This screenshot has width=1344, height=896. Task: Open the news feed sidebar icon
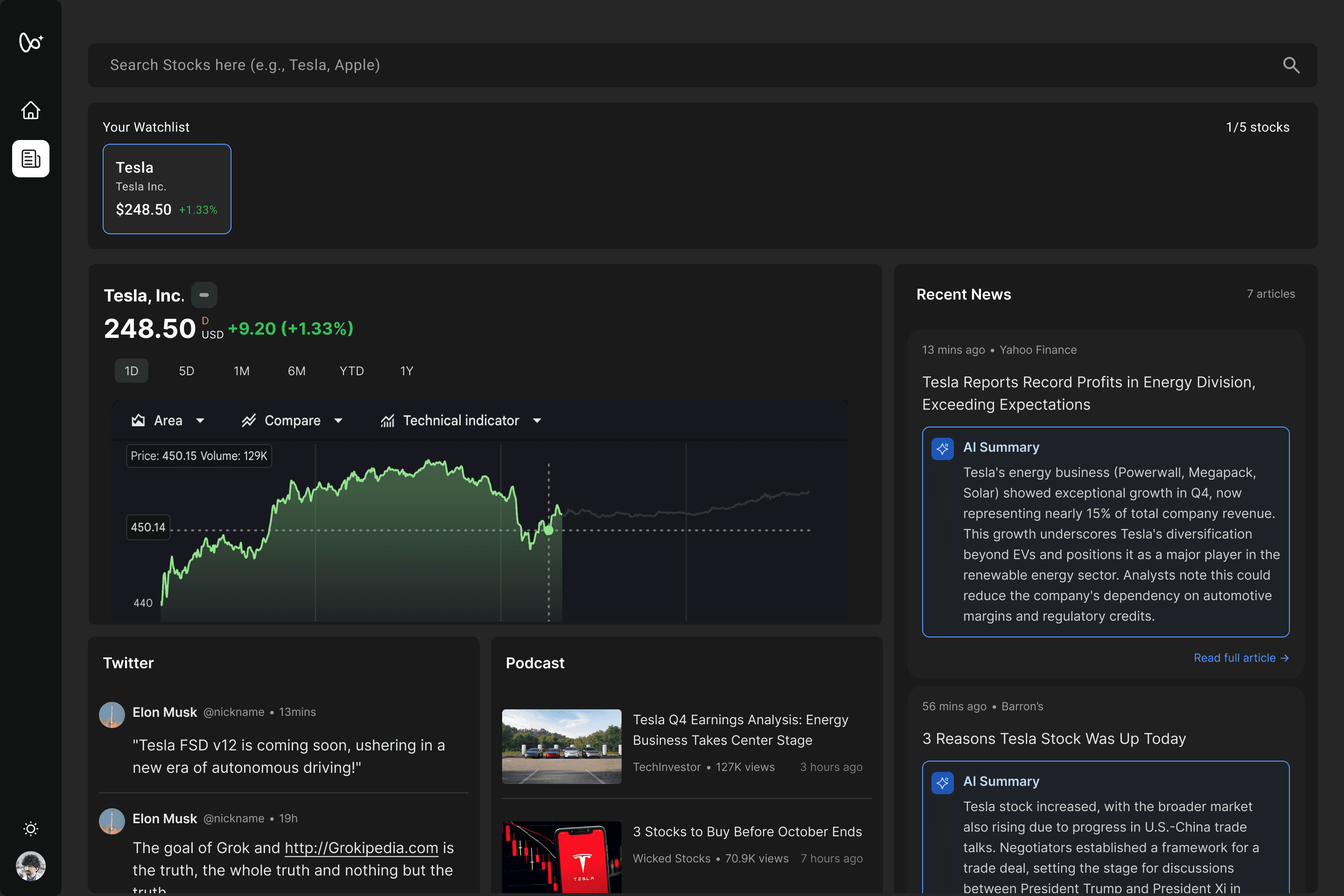tap(31, 159)
